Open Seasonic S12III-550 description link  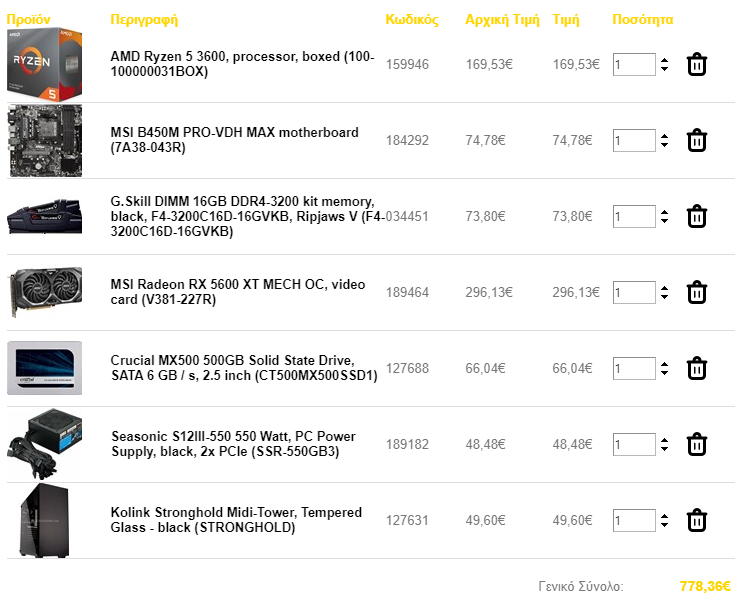click(233, 444)
